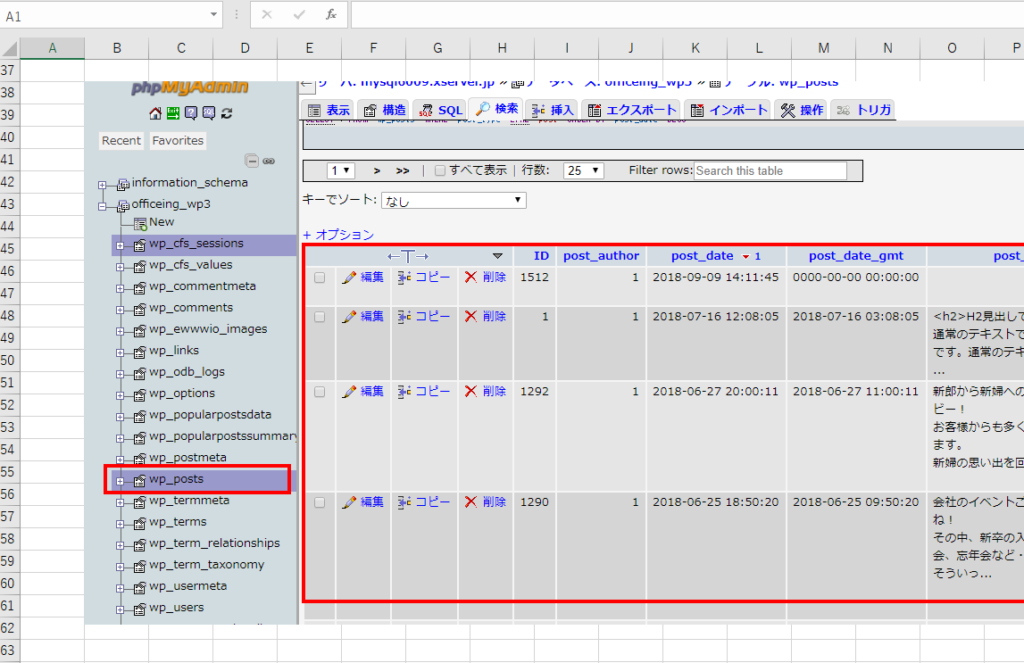Screen dimensions: 1024x663
Task: Click the red X delete icon for row 1292
Action: coord(470,391)
